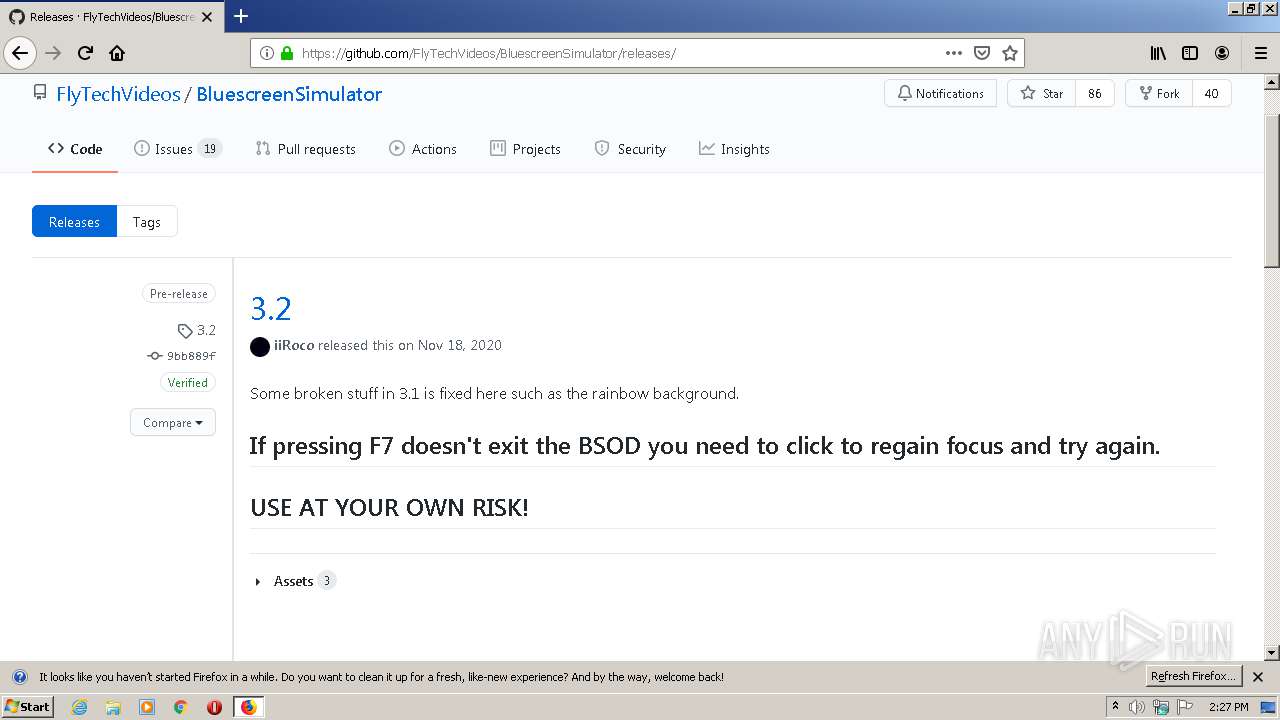Click the Pre-release label badge
The width and height of the screenshot is (1280, 720).
pyautogui.click(x=179, y=294)
